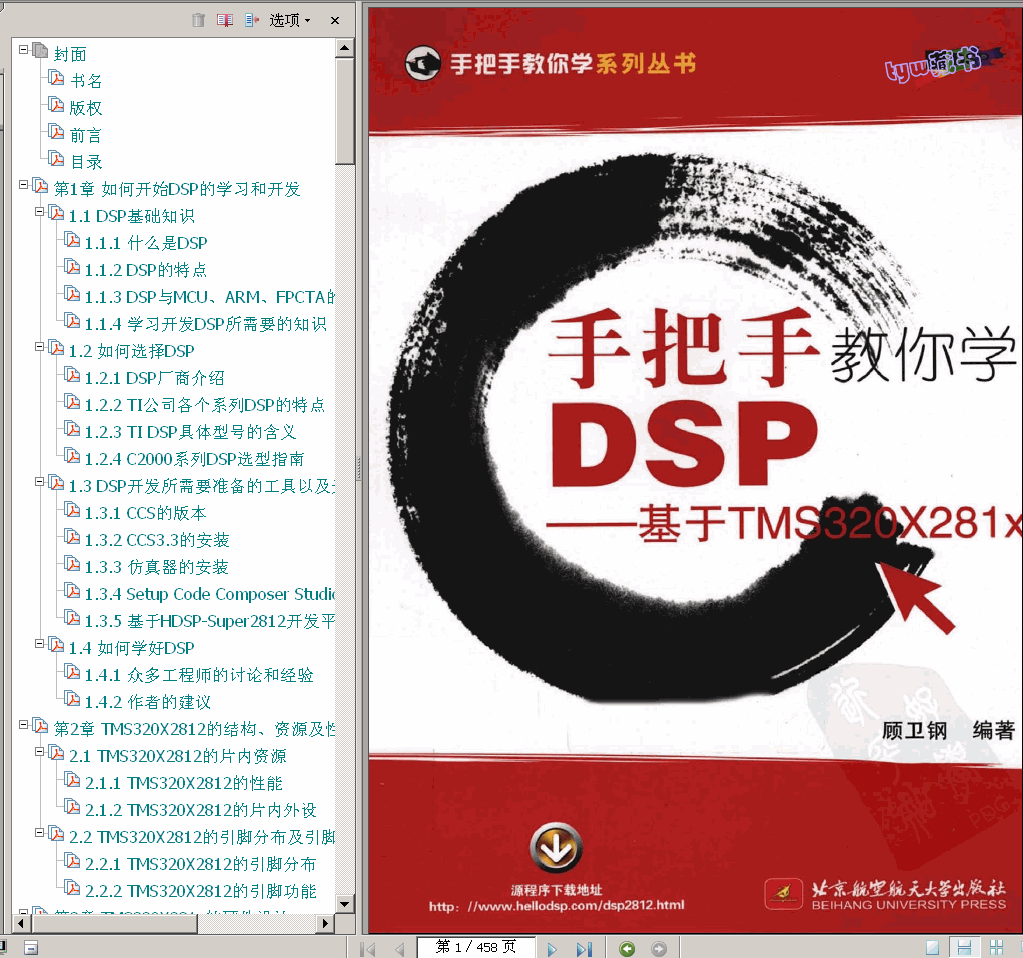
Task: Go to 1.1.1 什么是DSP bookmark
Action: pyautogui.click(x=146, y=243)
